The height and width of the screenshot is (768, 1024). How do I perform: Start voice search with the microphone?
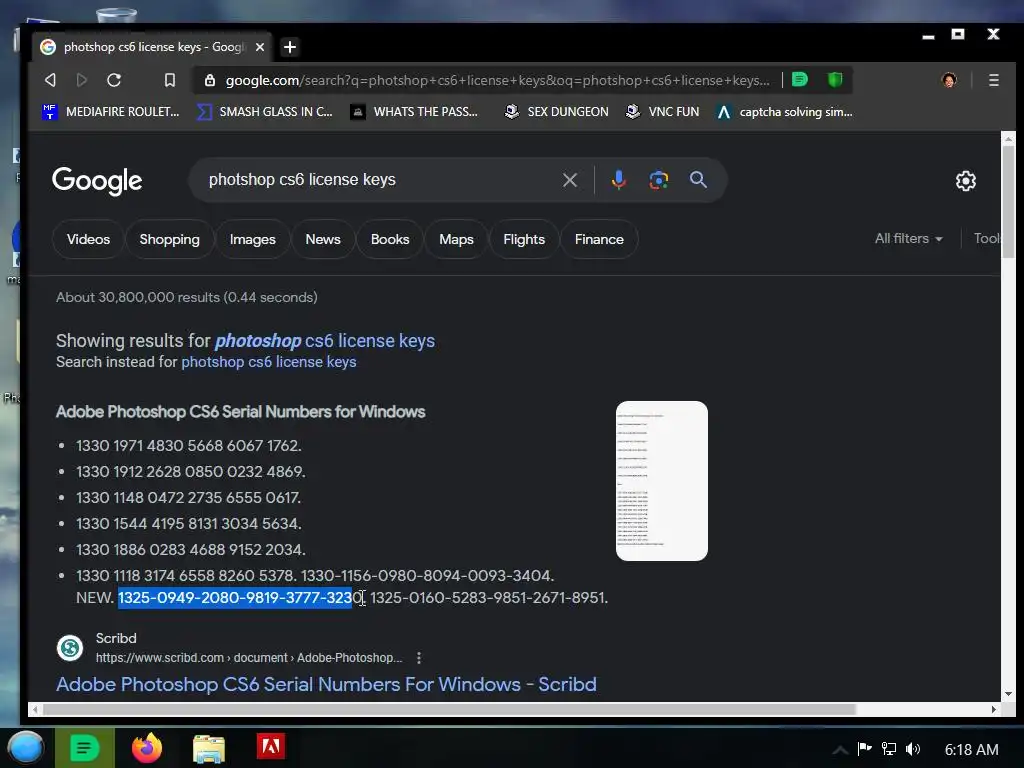(x=618, y=180)
